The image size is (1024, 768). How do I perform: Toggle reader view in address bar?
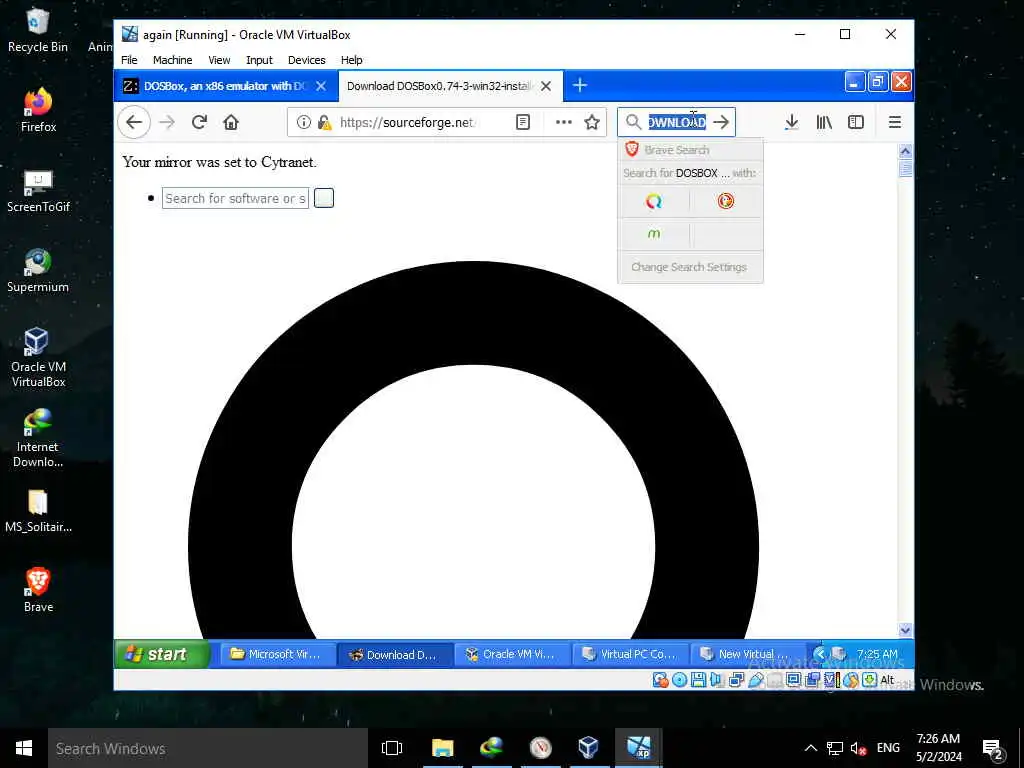(x=522, y=122)
